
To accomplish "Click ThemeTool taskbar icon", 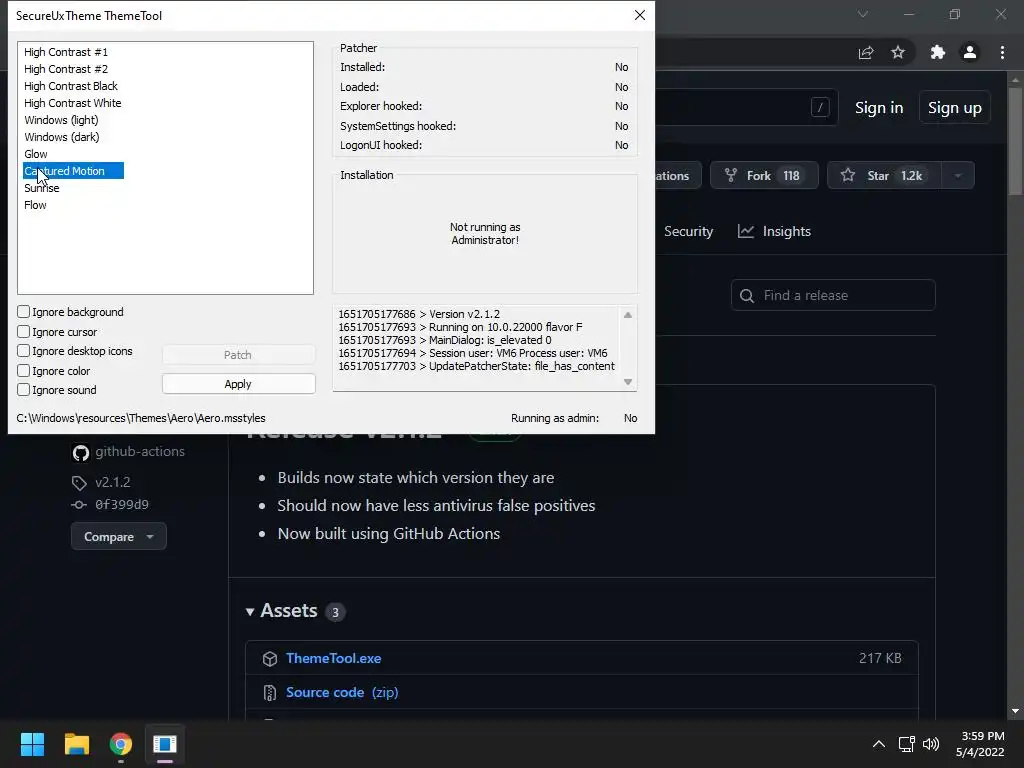I will (165, 744).
